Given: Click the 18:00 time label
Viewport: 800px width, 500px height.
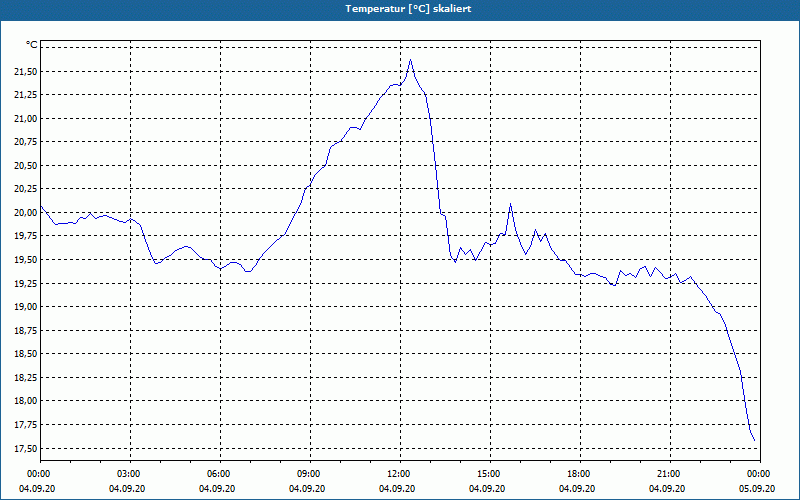Looking at the screenshot, I should 577,474.
